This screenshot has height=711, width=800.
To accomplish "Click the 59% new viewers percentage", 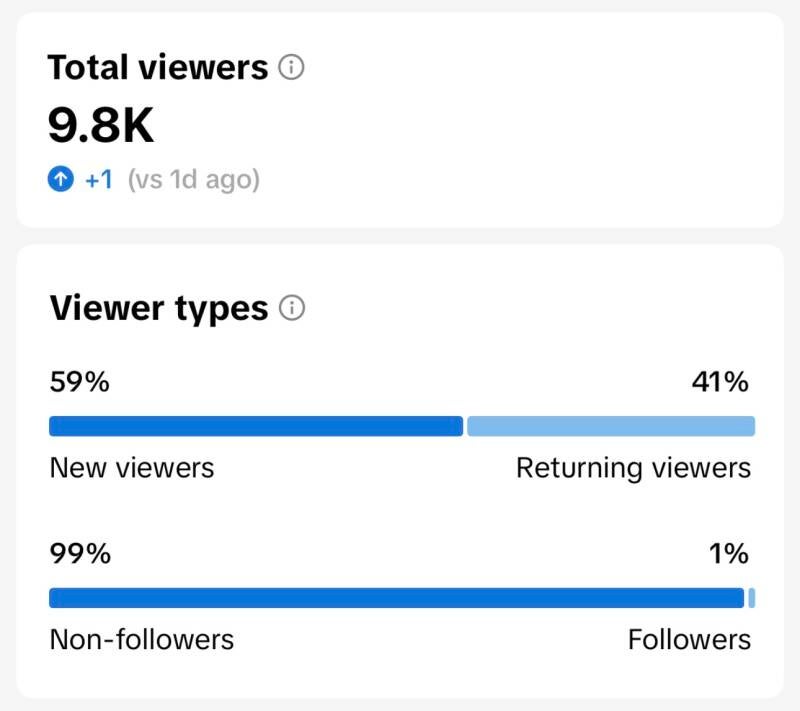I will click(x=79, y=382).
